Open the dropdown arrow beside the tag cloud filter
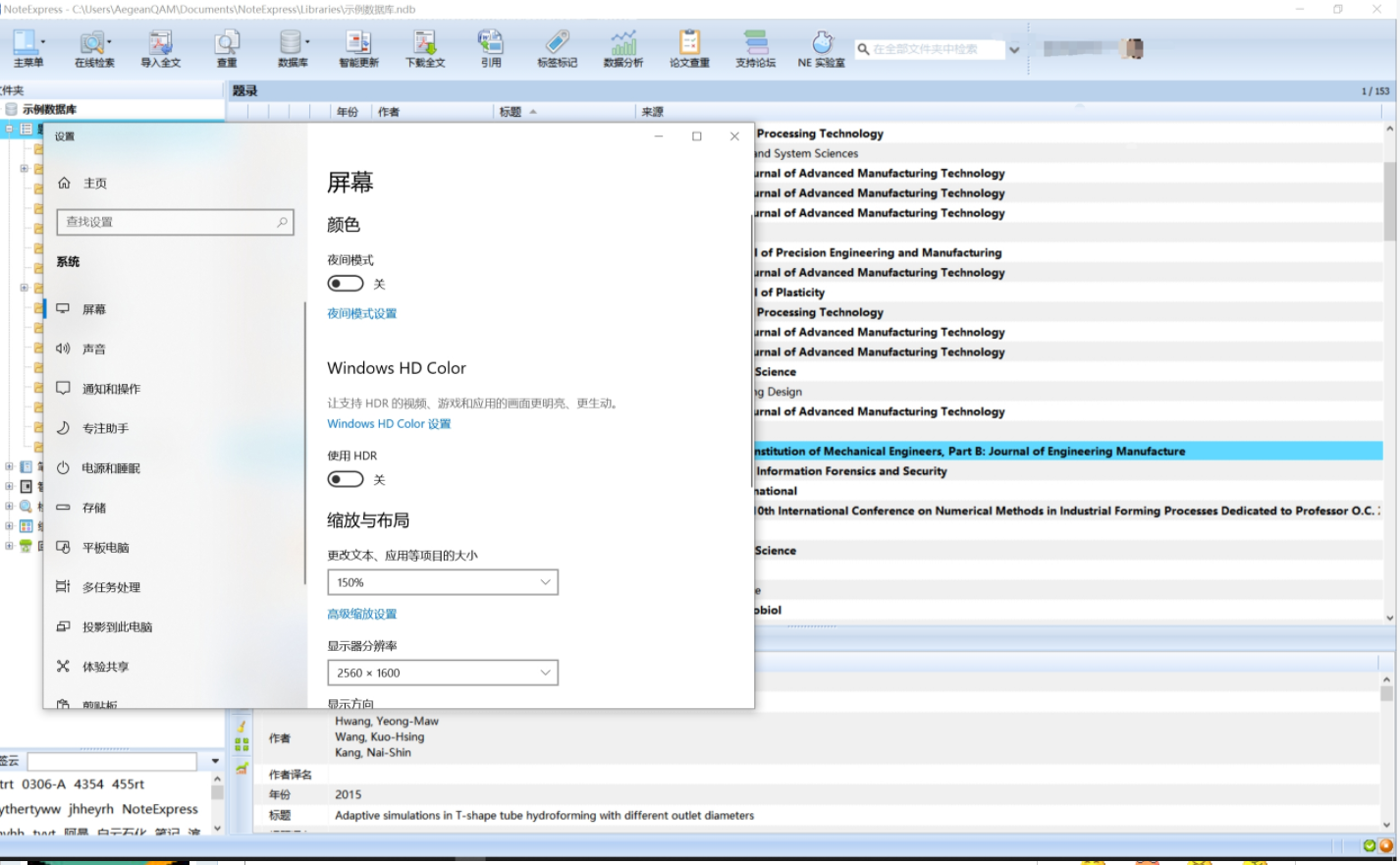The height and width of the screenshot is (865, 1400). 215,761
